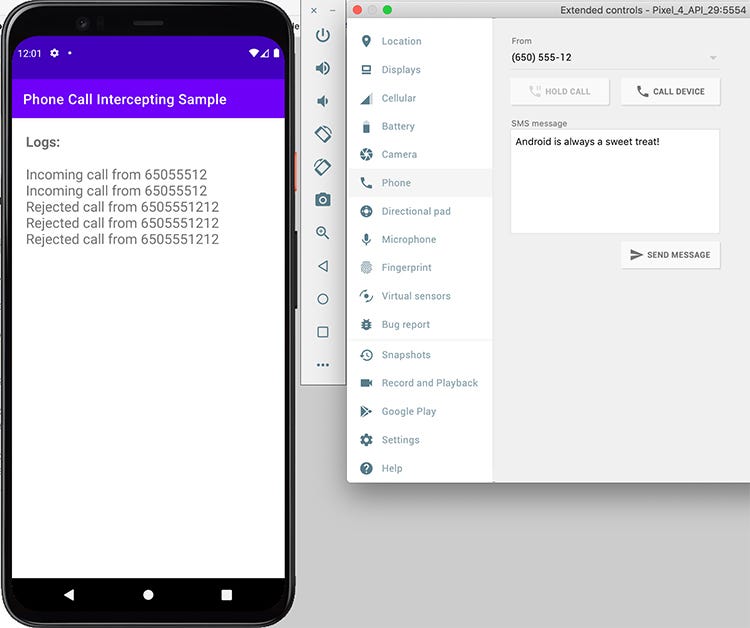750x628 pixels.
Task: Click the red close button of Extended controls
Action: (357, 10)
